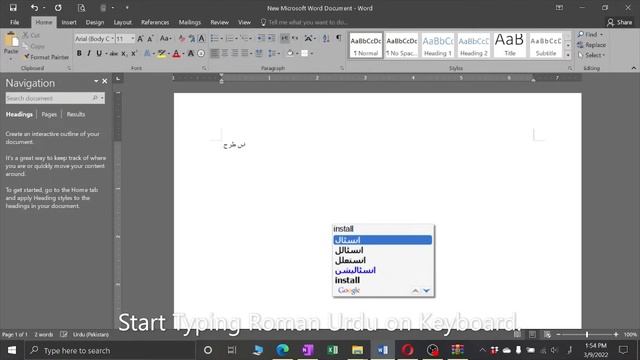Apply the red font color
Image resolution: width=640 pixels, height=360 pixels.
176,53
